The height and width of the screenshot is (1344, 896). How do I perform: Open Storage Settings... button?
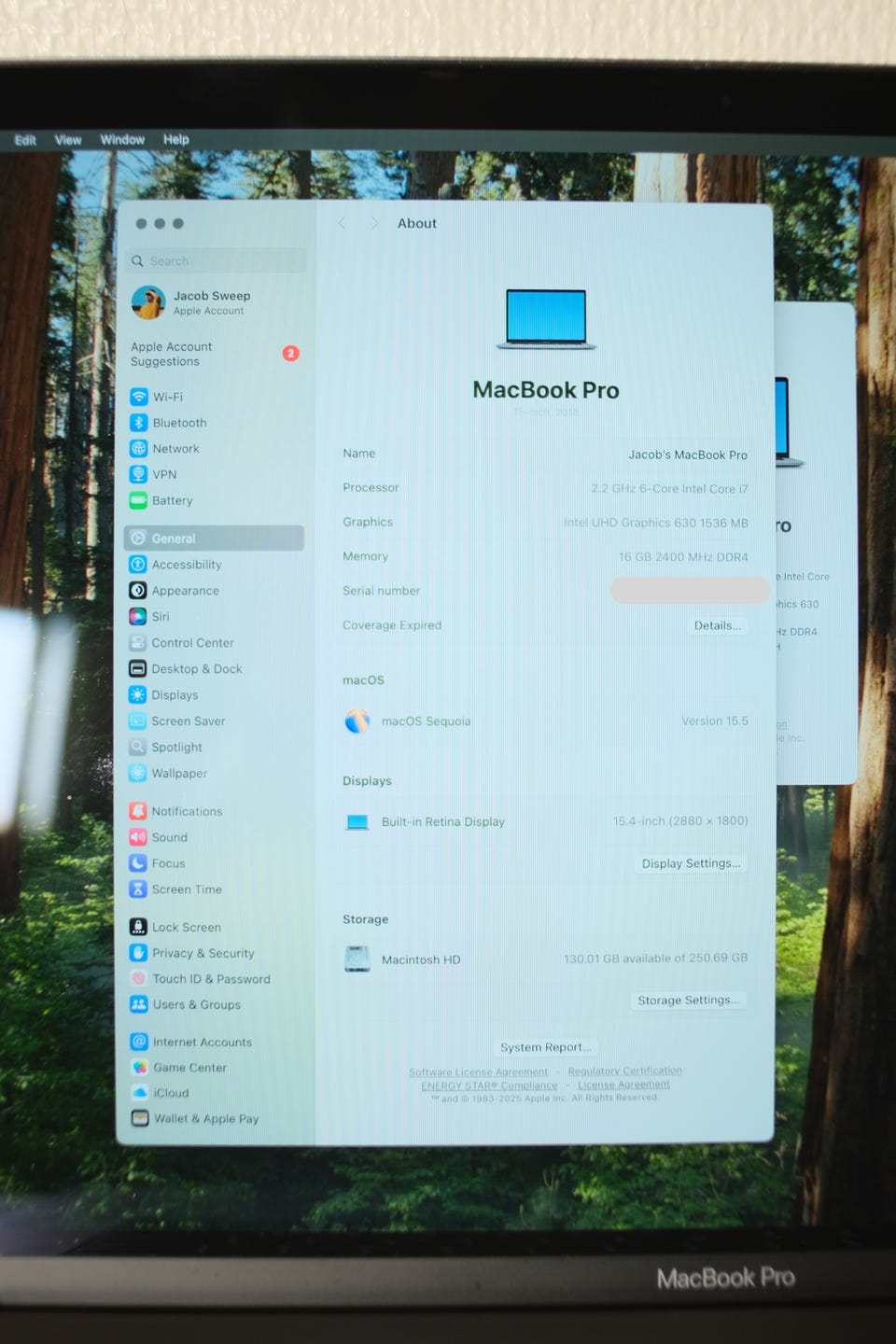tap(689, 1000)
